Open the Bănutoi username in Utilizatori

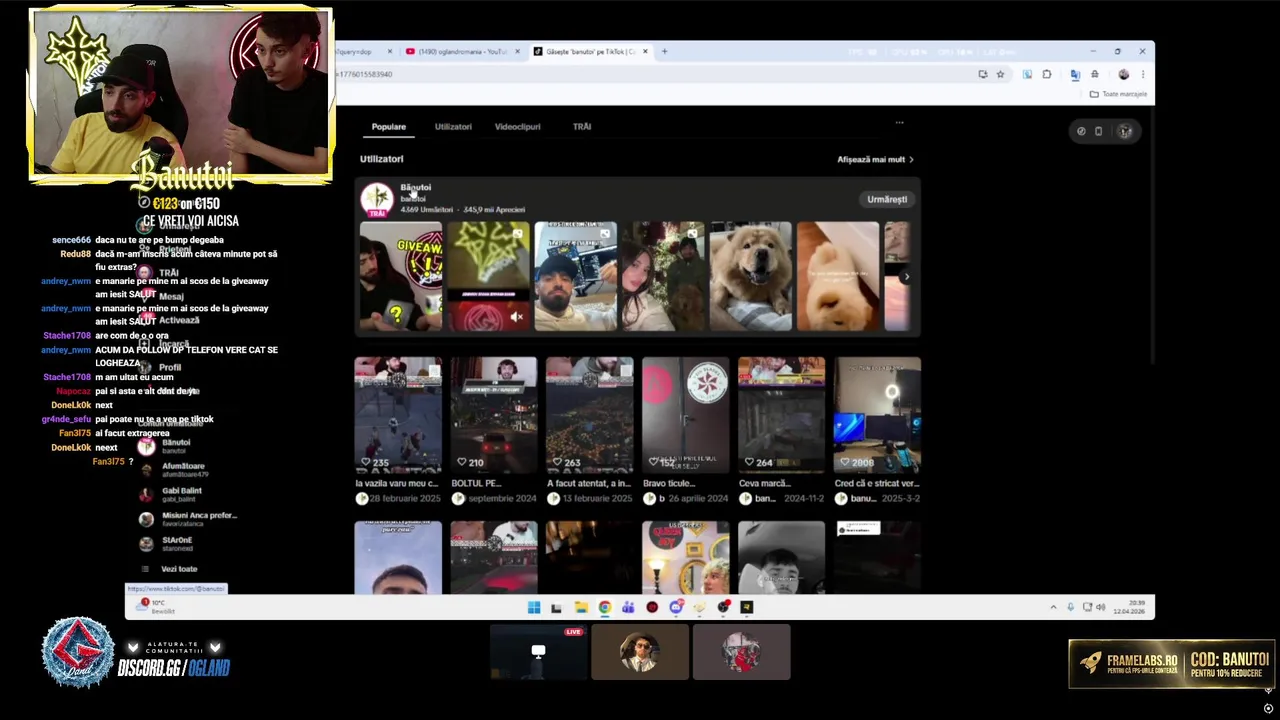point(416,187)
